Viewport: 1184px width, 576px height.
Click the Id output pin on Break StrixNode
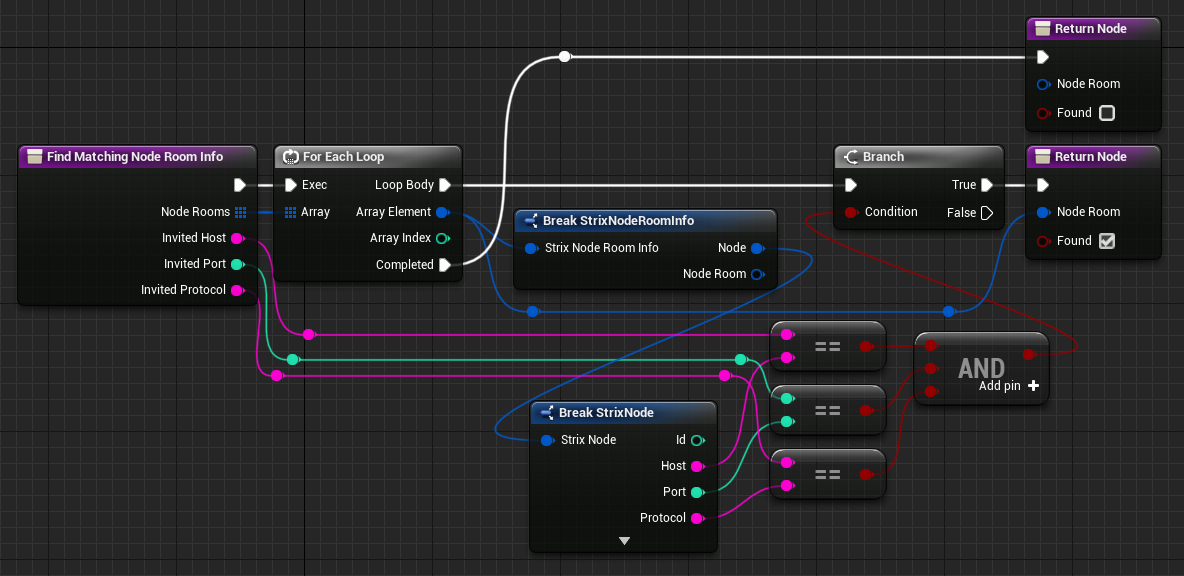point(698,440)
